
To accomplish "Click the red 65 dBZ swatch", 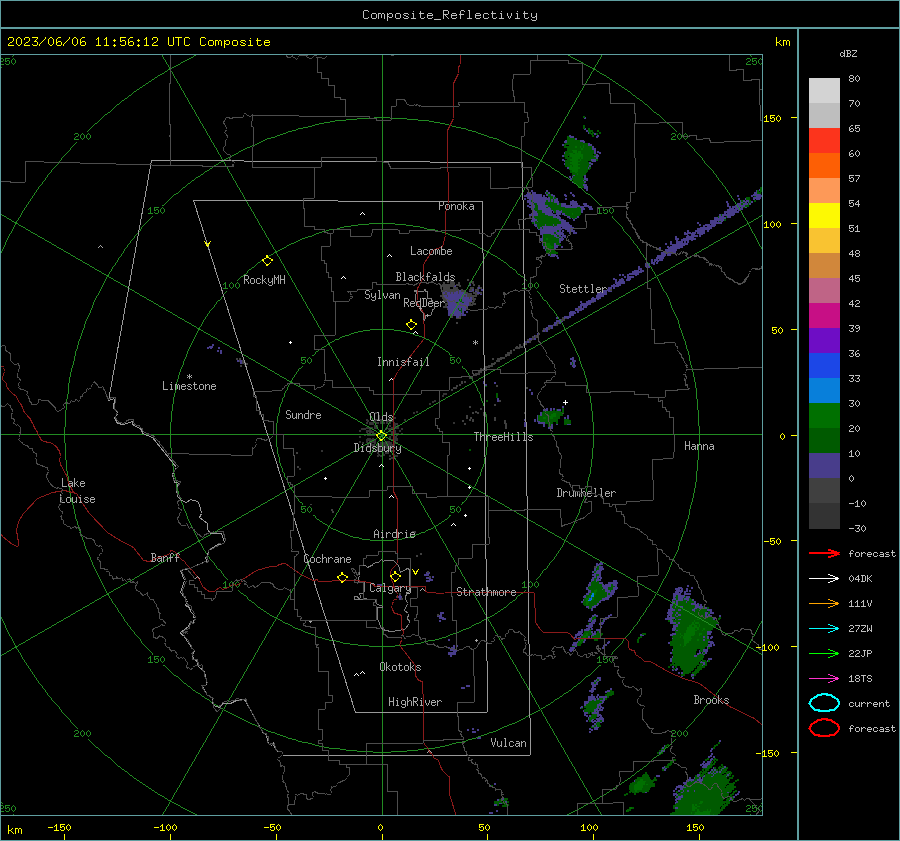I will point(824,141).
